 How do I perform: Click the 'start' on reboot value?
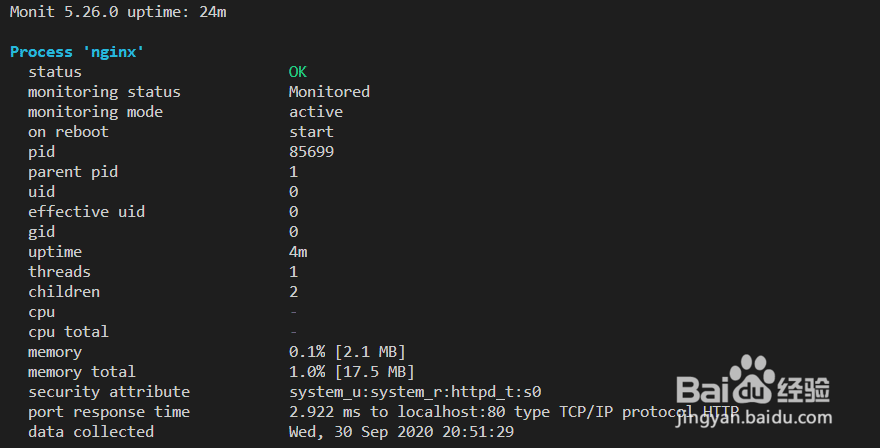(311, 132)
